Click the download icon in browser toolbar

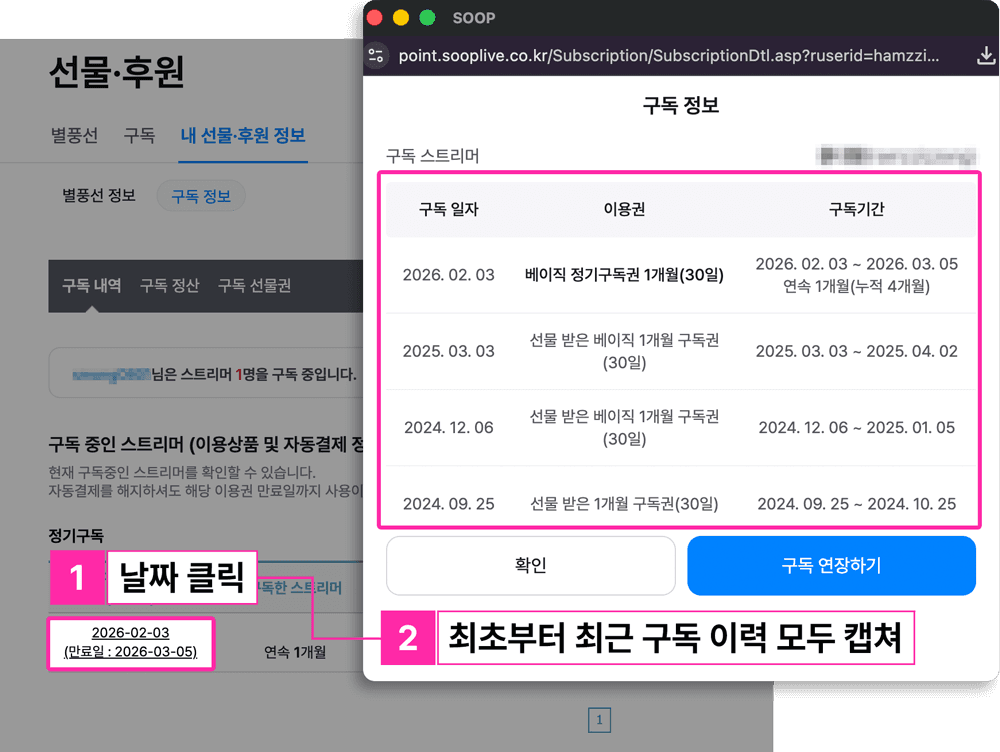pyautogui.click(x=985, y=55)
